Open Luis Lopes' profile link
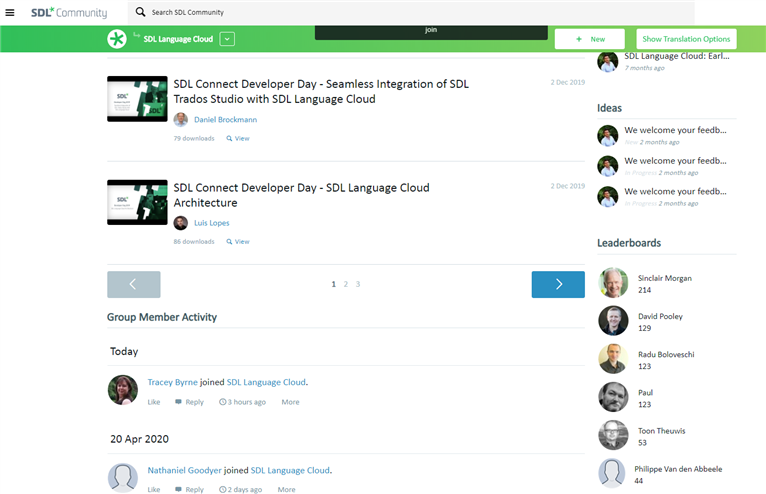This screenshot has width=766, height=494. click(x=212, y=223)
